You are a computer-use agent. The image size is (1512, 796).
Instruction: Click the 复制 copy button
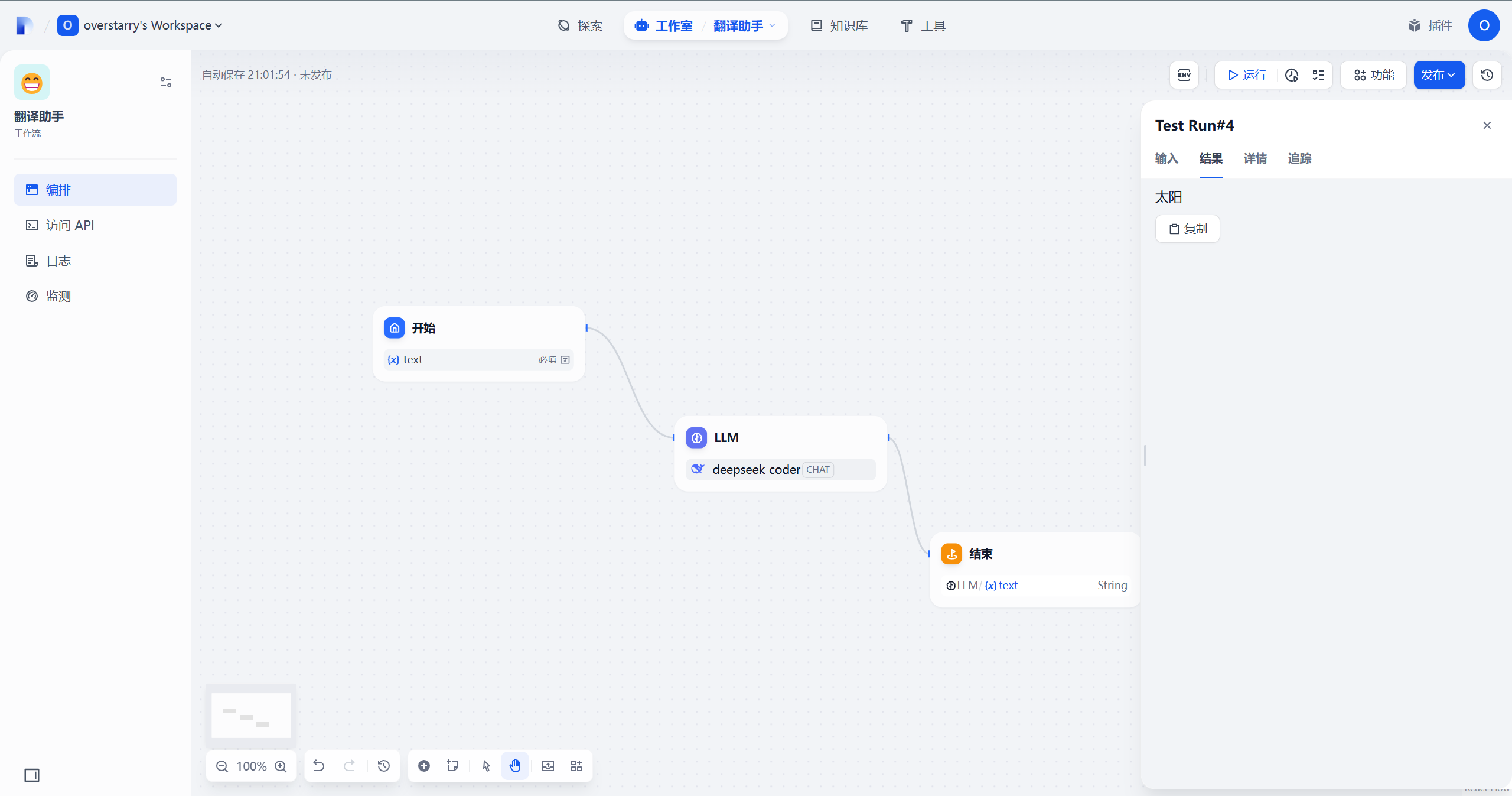pos(1188,229)
